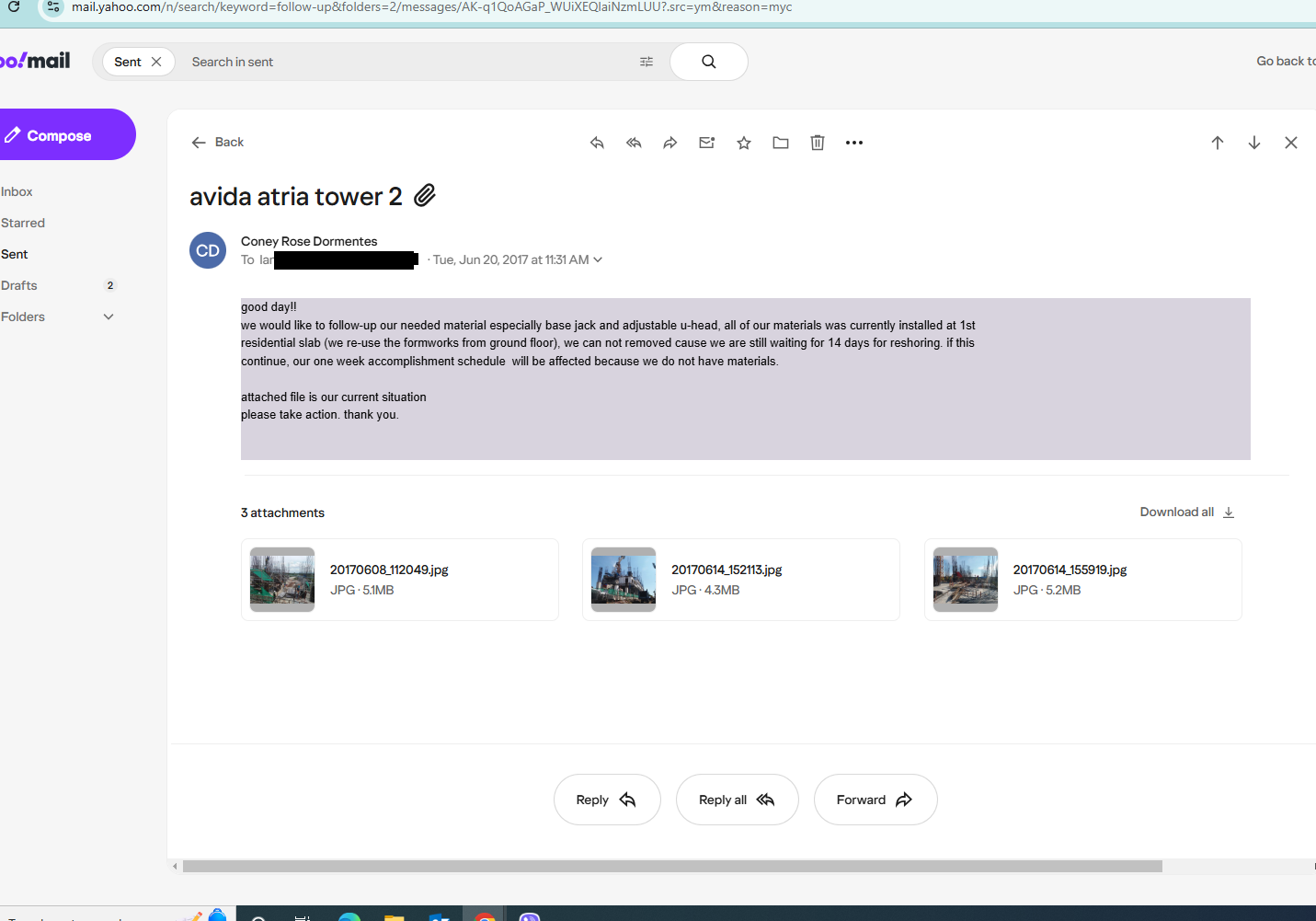Image resolution: width=1316 pixels, height=921 pixels.
Task: Go to the next message with down arrow
Action: pyautogui.click(x=1254, y=143)
